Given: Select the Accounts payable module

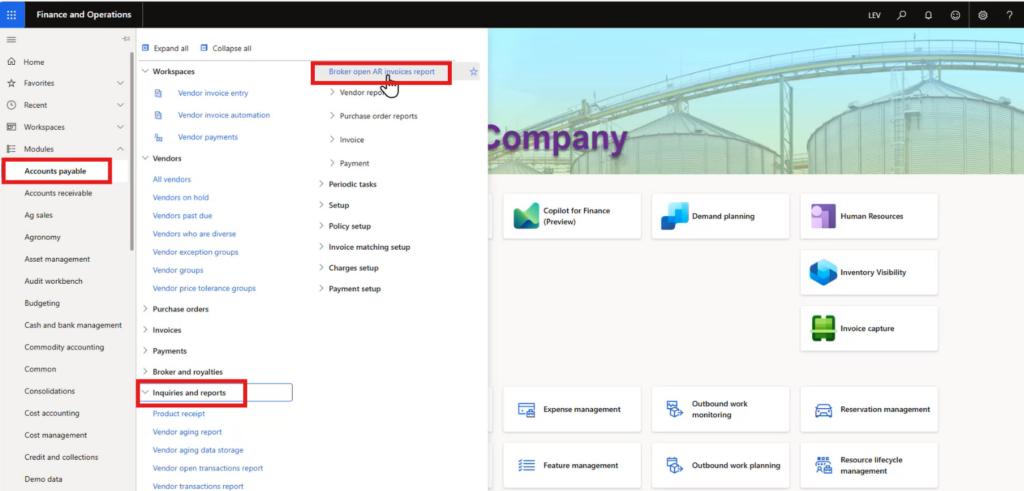Looking at the screenshot, I should pyautogui.click(x=56, y=171).
